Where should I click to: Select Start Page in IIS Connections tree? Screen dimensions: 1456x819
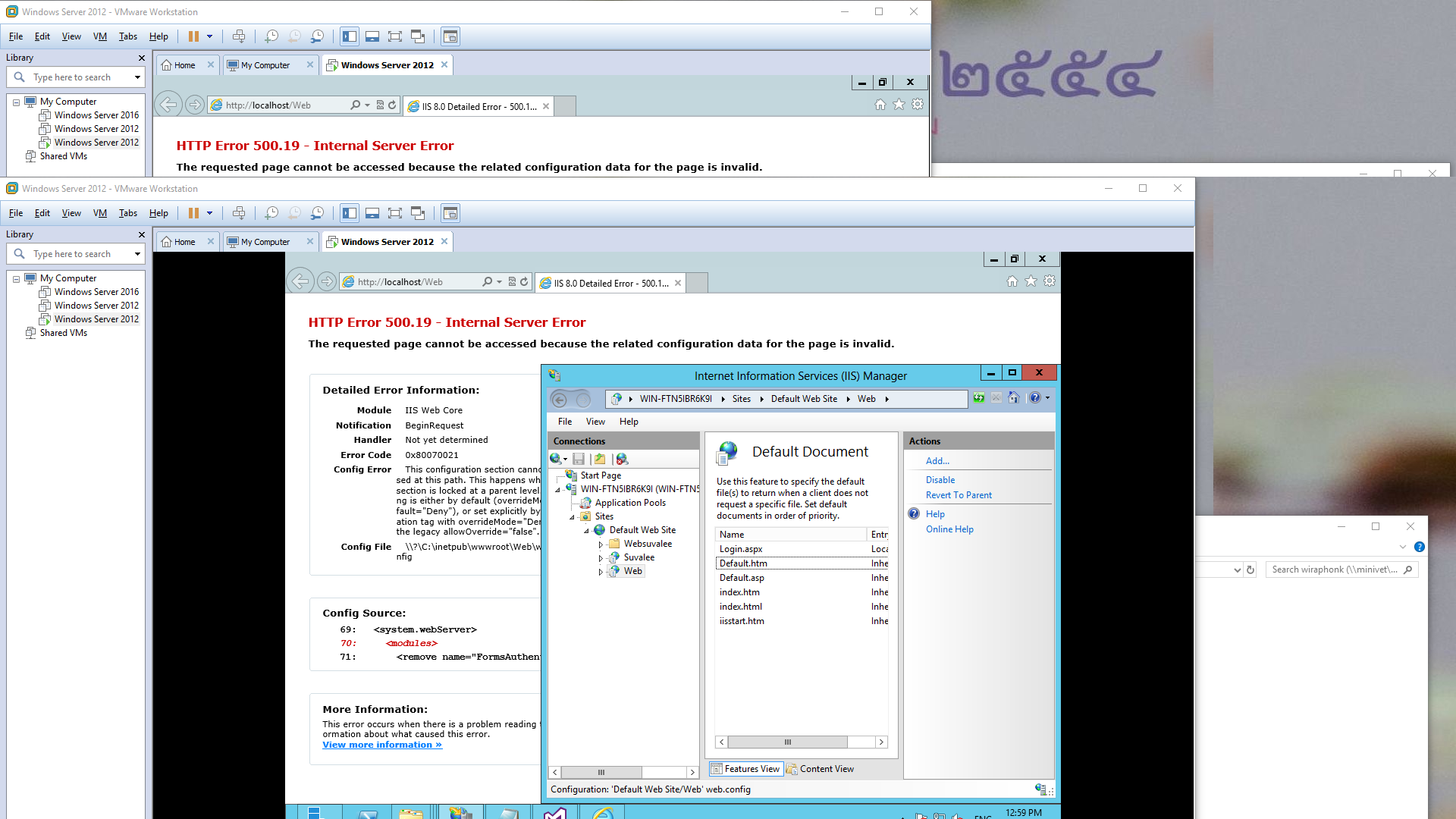(x=601, y=475)
